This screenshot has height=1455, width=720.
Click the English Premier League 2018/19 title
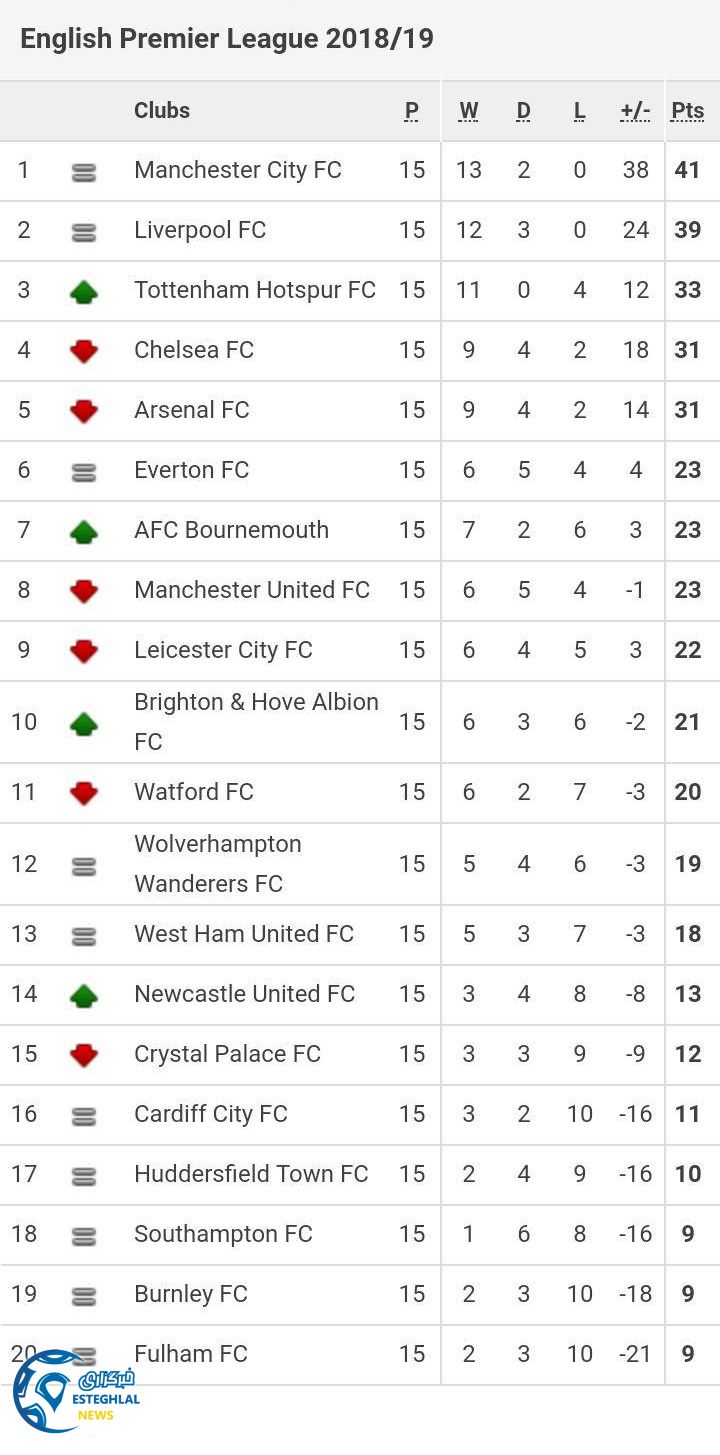tap(227, 39)
